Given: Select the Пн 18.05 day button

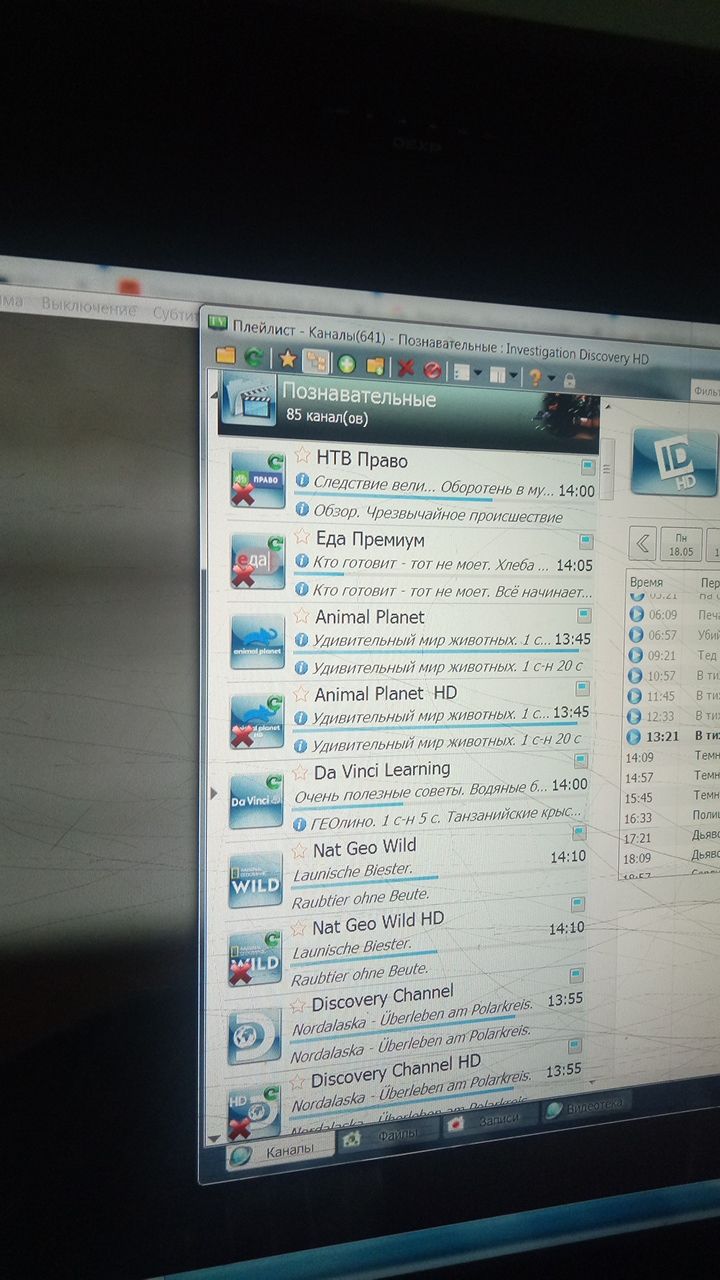Looking at the screenshot, I should pyautogui.click(x=682, y=544).
